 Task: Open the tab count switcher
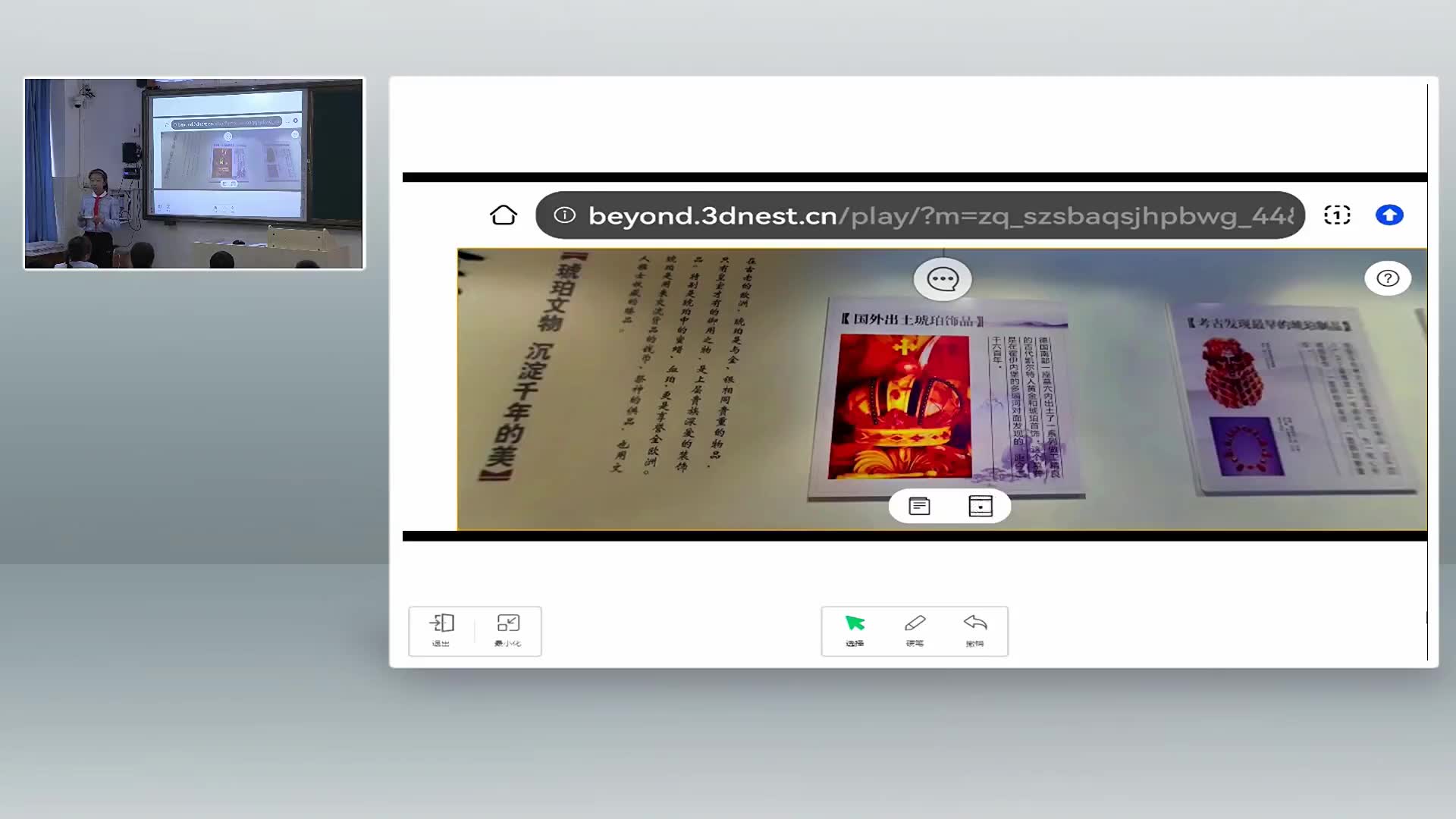pos(1337,215)
